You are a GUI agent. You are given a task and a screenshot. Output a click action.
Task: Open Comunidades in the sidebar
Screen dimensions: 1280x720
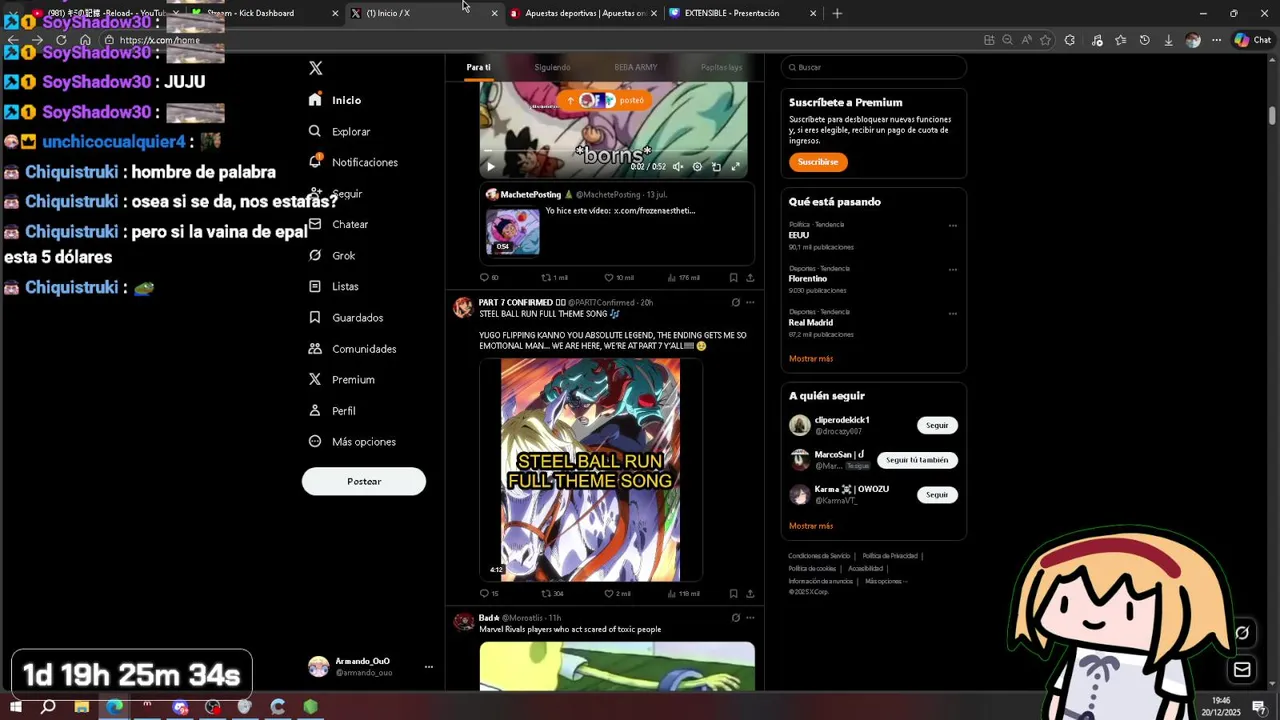pyautogui.click(x=352, y=348)
